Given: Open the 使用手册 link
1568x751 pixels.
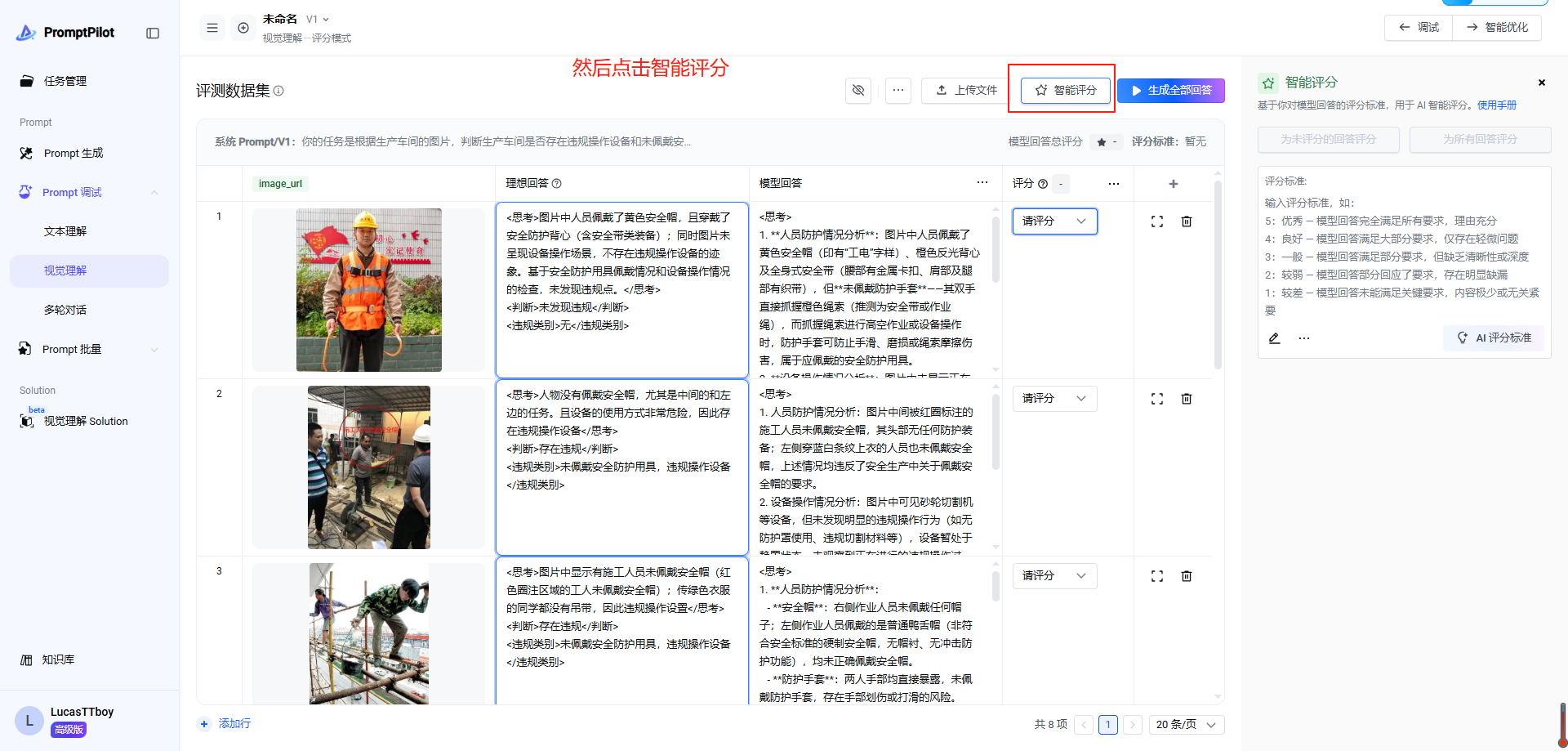Looking at the screenshot, I should pyautogui.click(x=1496, y=105).
